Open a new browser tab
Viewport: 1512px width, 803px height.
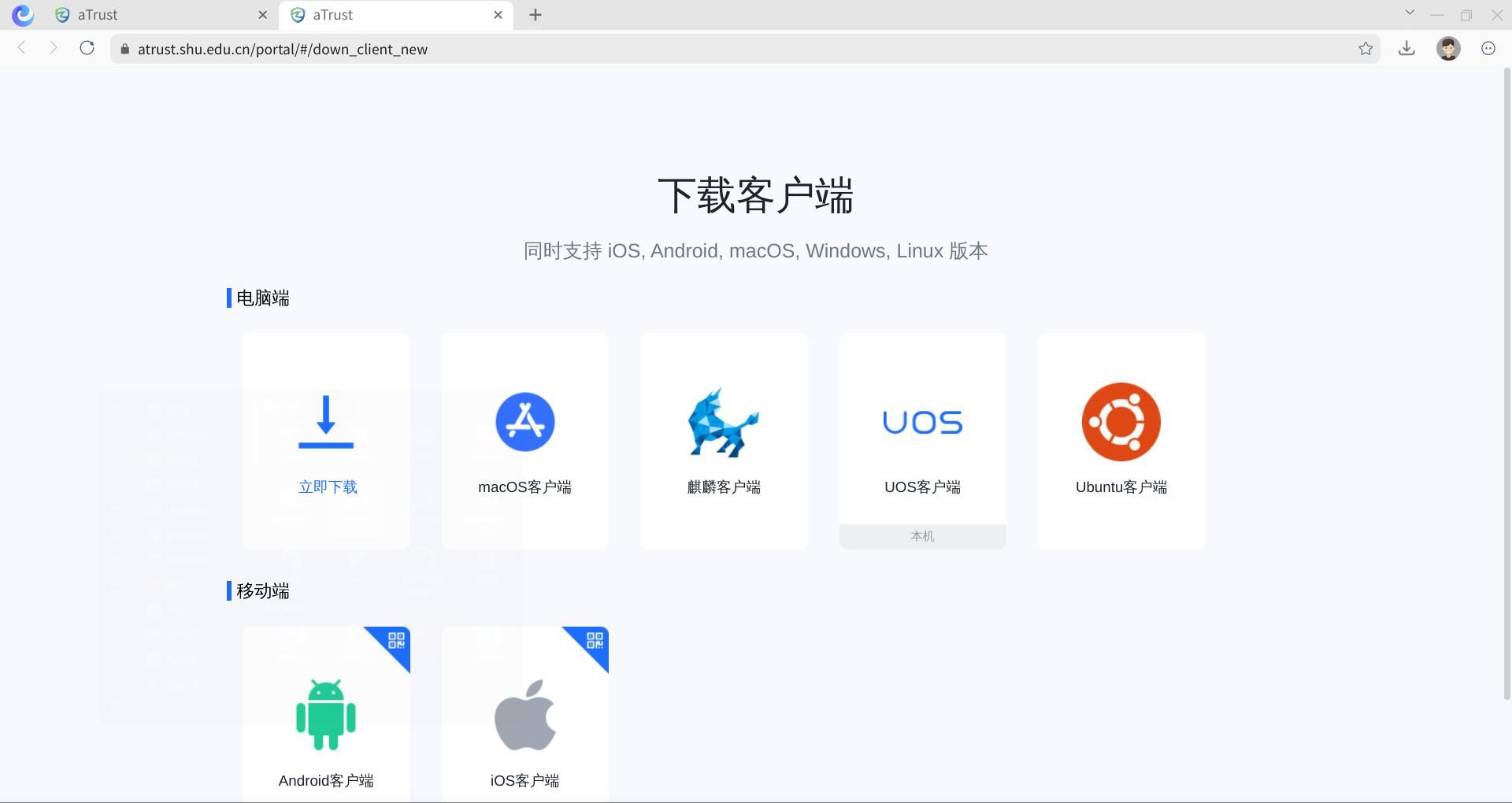(x=535, y=15)
